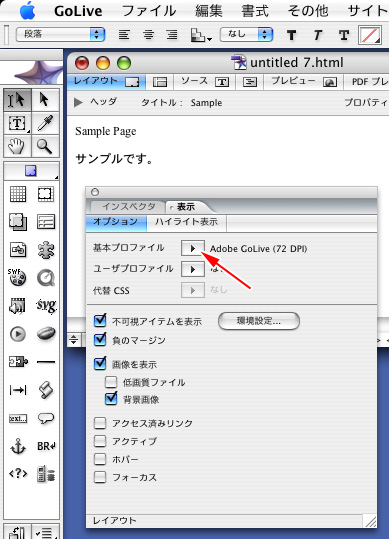
Task: Expand the ヘッダ section triangle
Action: [78, 102]
